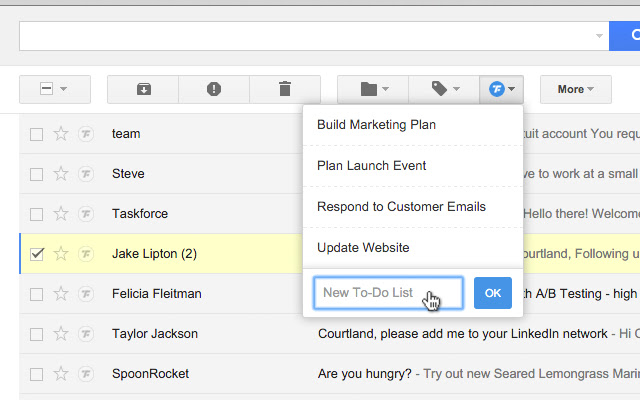This screenshot has width=640, height=400.
Task: Click Taskforce icon next to team email
Action: pos(86,134)
